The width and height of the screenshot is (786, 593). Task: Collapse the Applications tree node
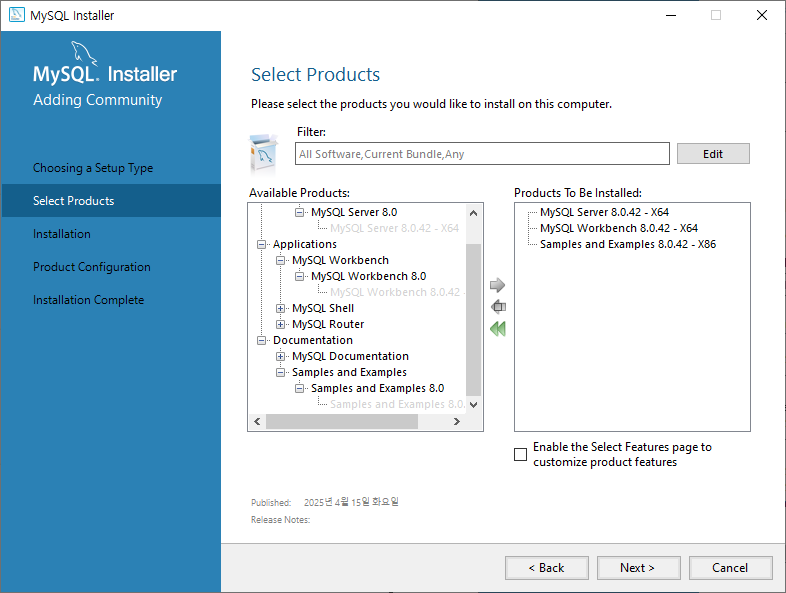261,245
